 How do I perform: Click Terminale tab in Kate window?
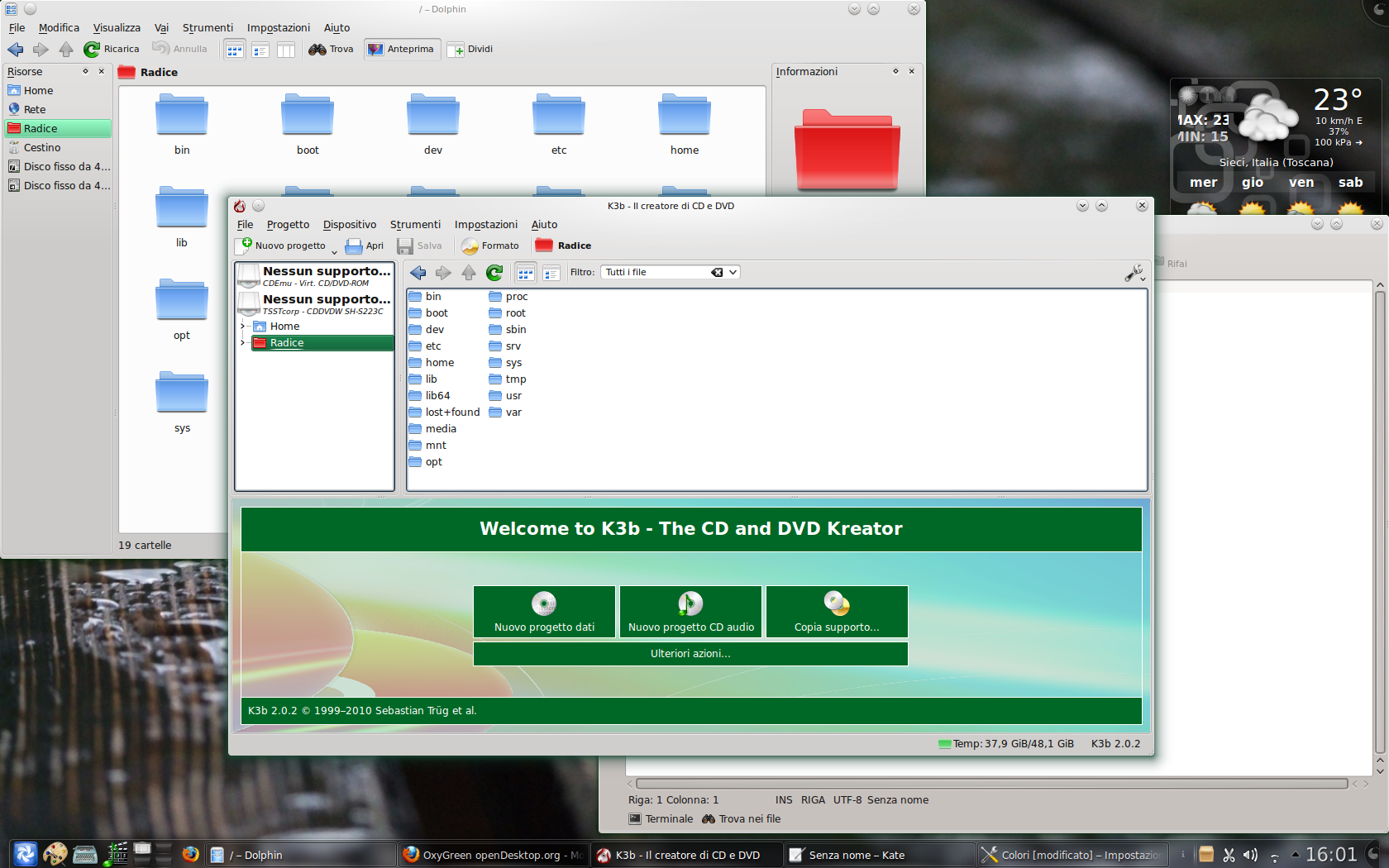point(661,819)
